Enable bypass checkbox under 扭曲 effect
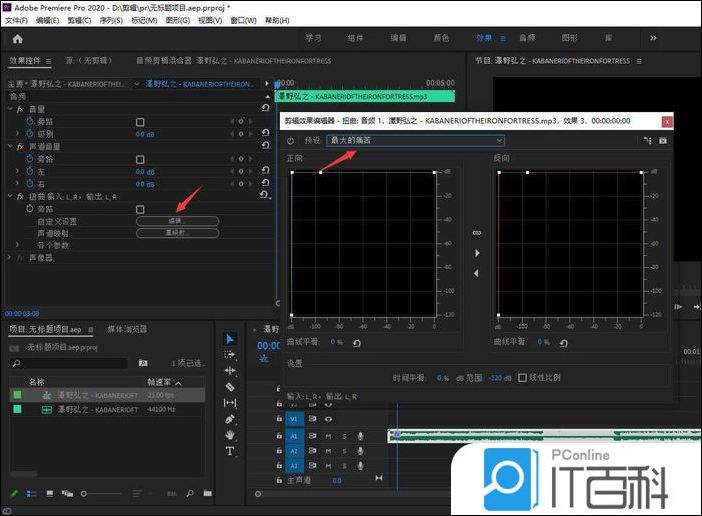This screenshot has height=516, width=702. click(140, 209)
